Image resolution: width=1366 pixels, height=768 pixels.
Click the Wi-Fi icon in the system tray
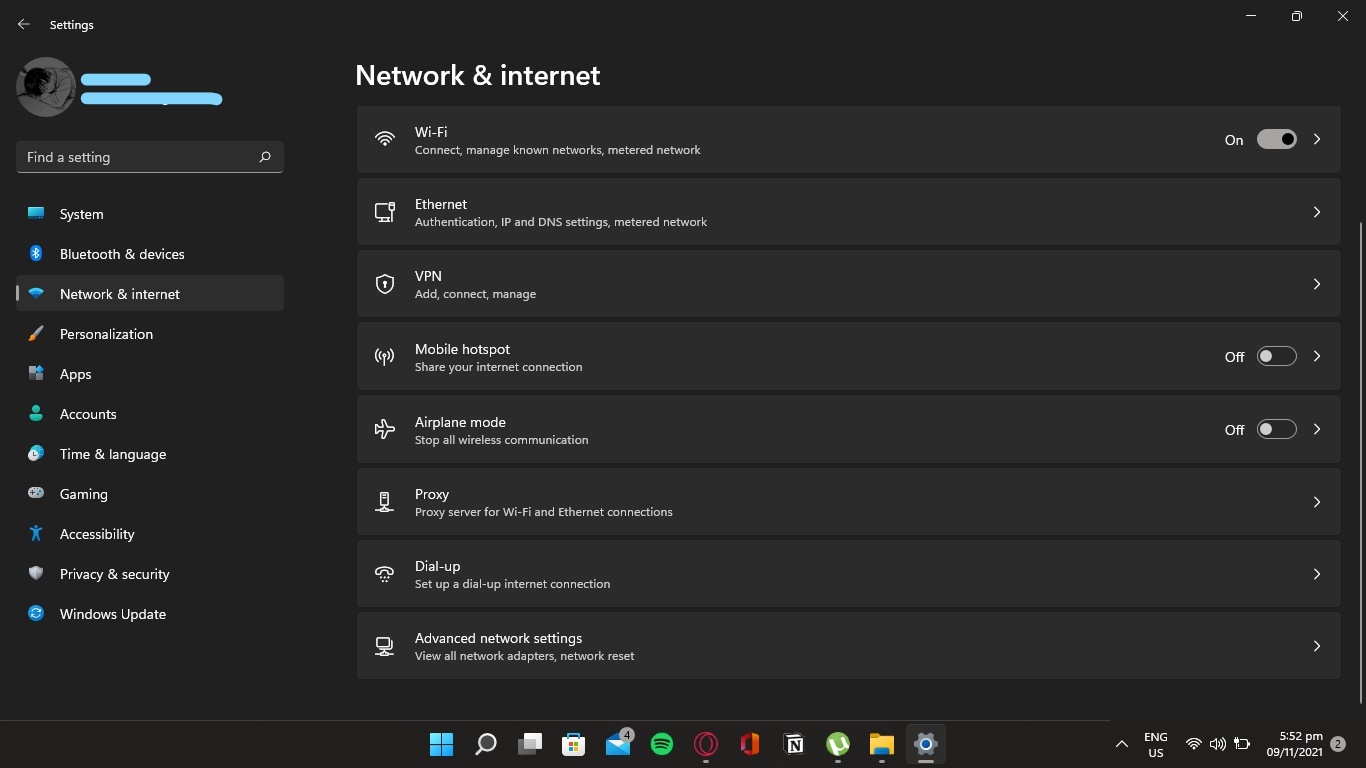(x=1193, y=744)
